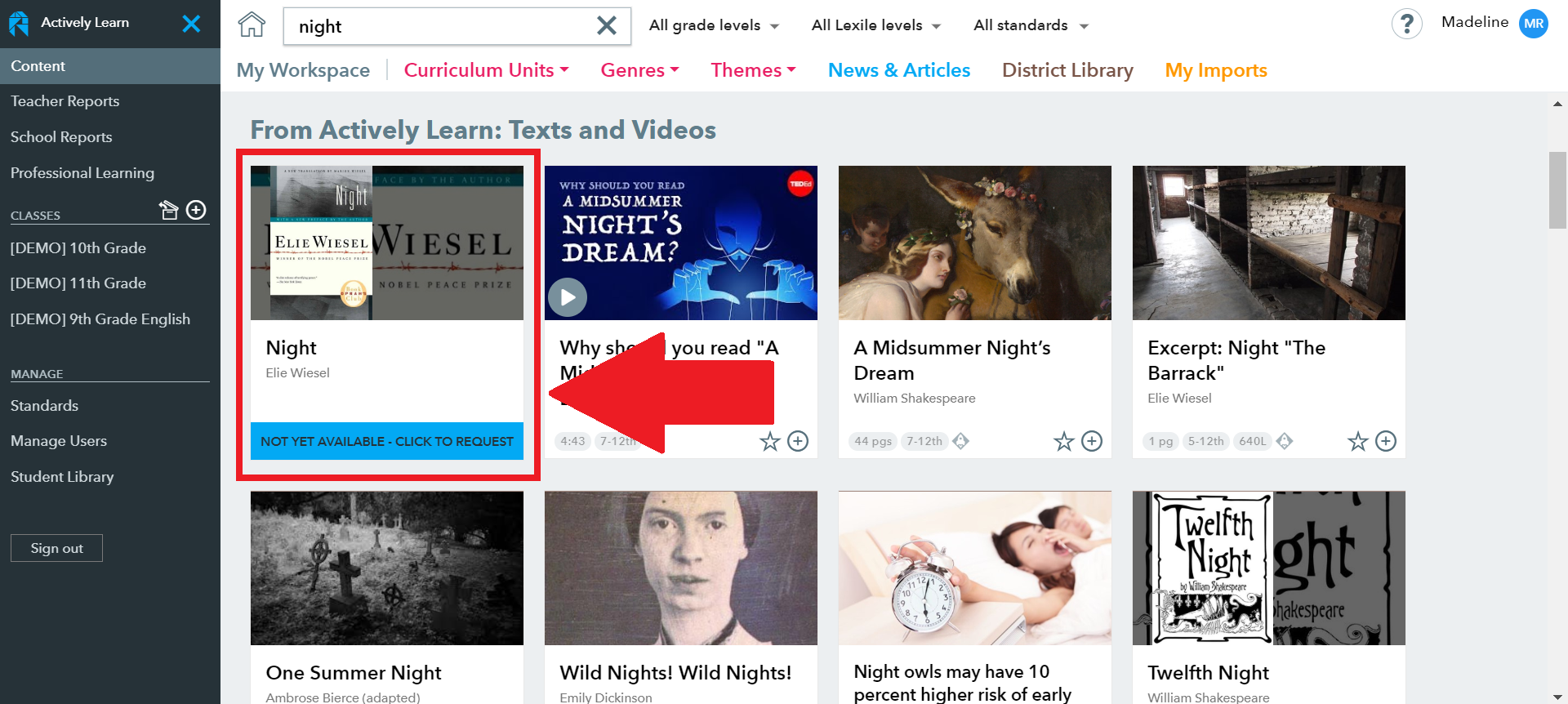Image resolution: width=1568 pixels, height=704 pixels.
Task: Click 'Twelfth Night' title text
Action: point(1208,673)
